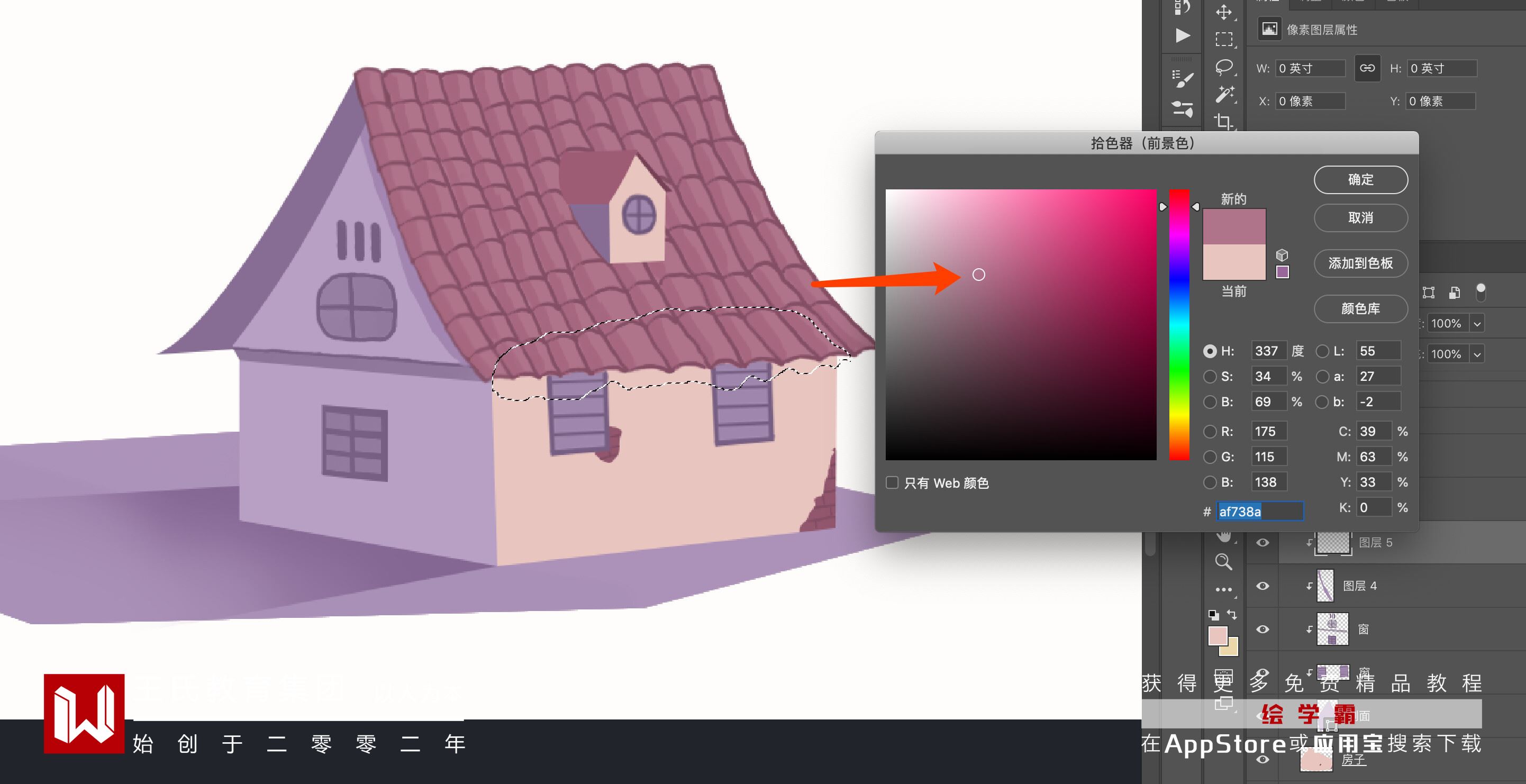The height and width of the screenshot is (784, 1526).
Task: Open the layer opacity 100% dropdown
Action: coord(1477,324)
